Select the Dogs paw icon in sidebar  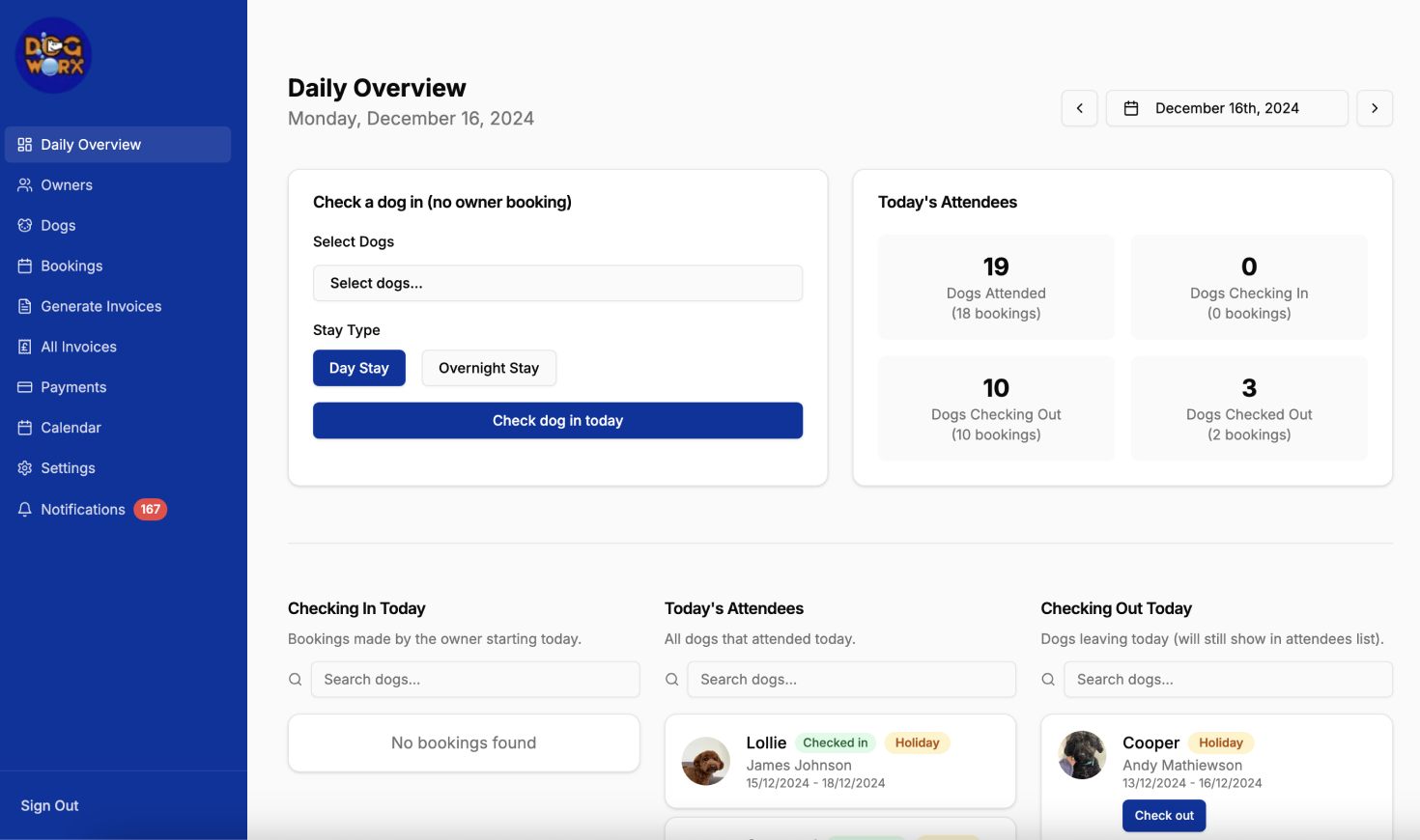click(24, 225)
